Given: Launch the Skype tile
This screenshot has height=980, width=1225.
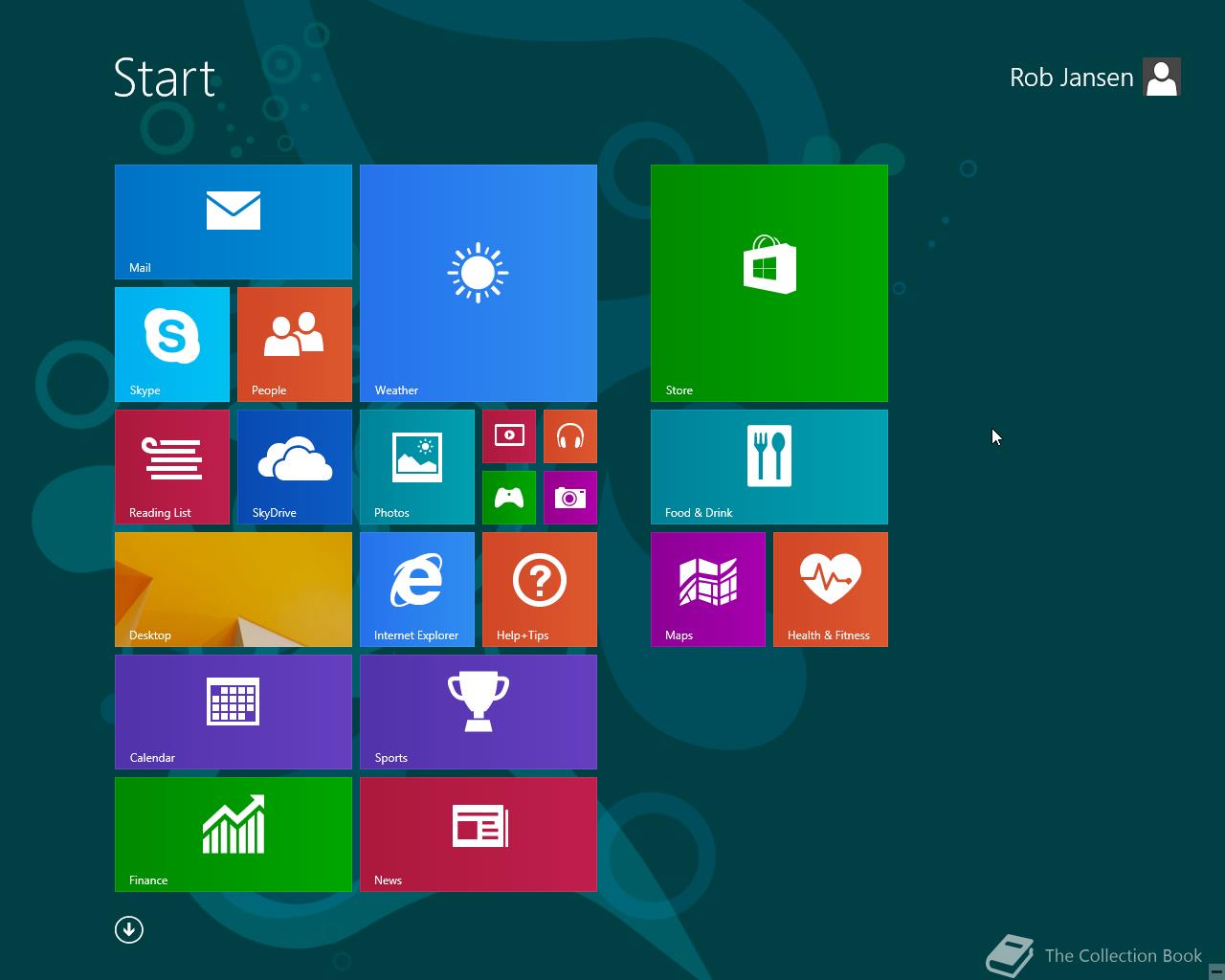Looking at the screenshot, I should point(172,345).
